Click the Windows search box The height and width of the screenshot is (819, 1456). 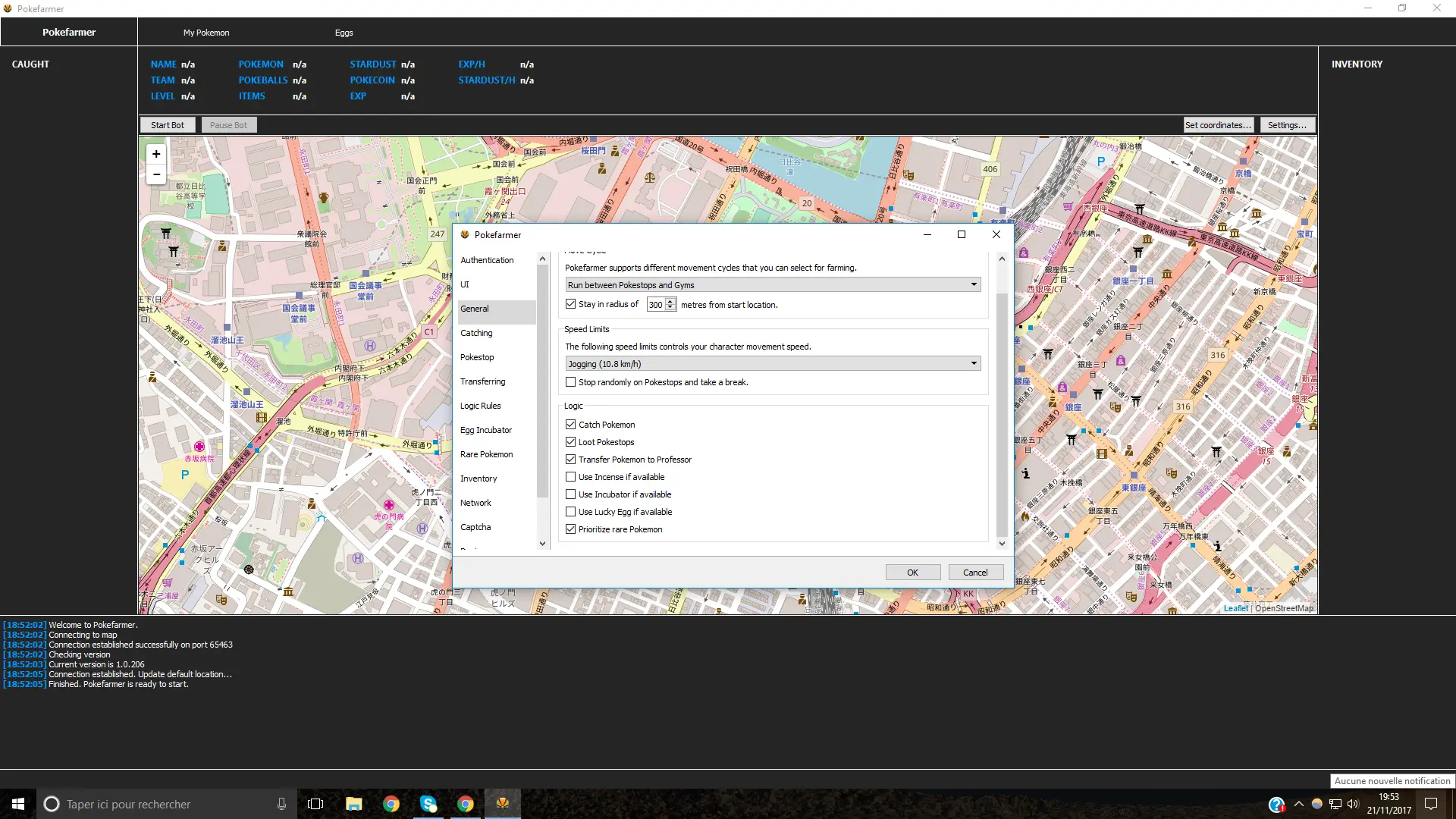coord(167,804)
